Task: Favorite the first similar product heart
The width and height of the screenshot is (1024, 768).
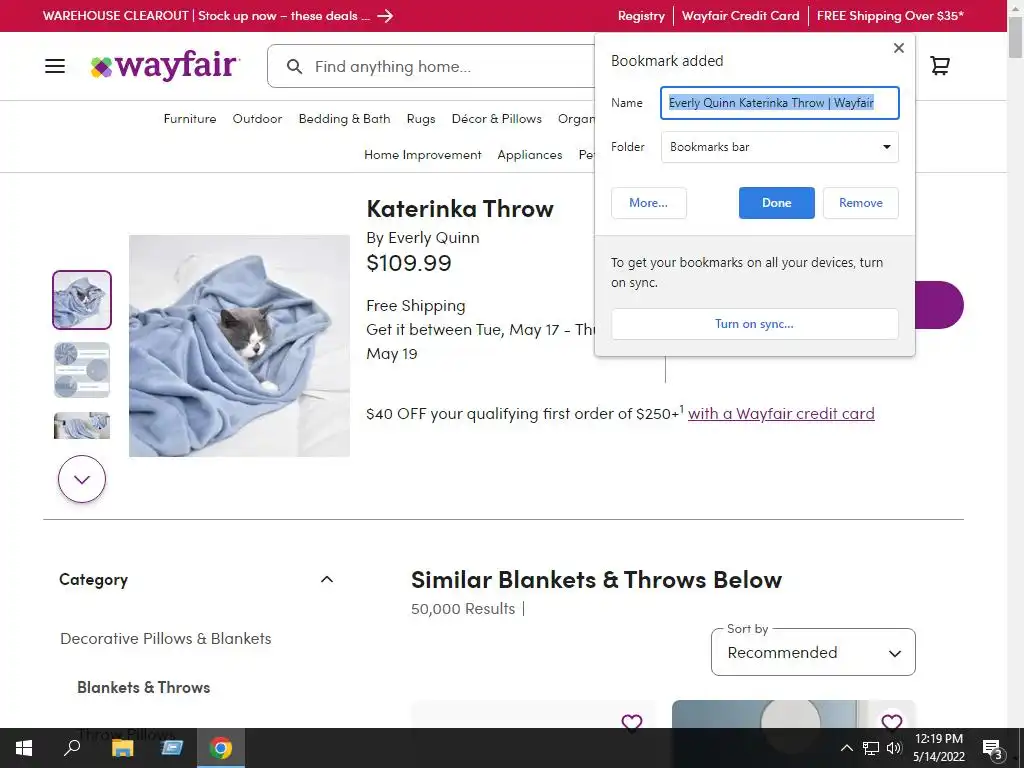Action: click(x=632, y=723)
